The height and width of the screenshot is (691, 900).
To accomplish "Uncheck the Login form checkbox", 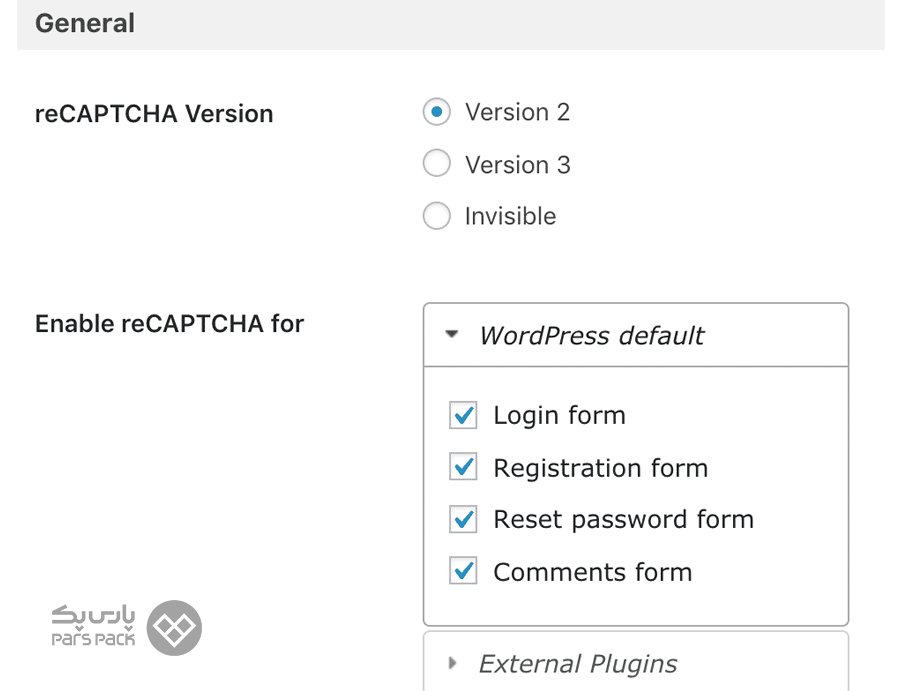I will [463, 415].
